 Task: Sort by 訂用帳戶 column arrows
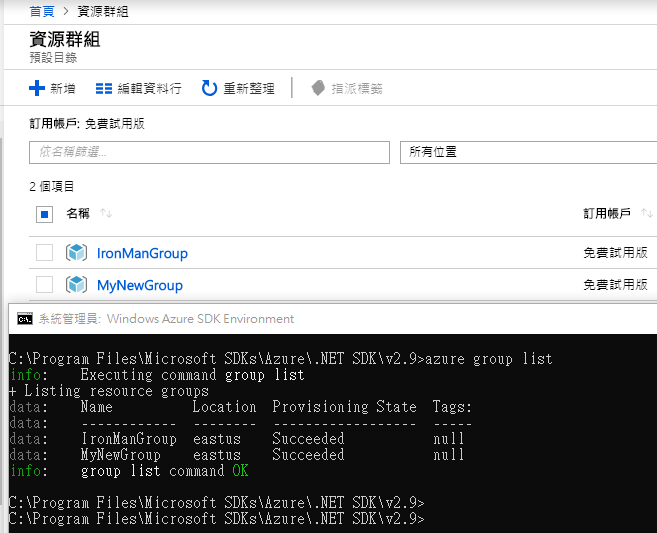[x=647, y=213]
